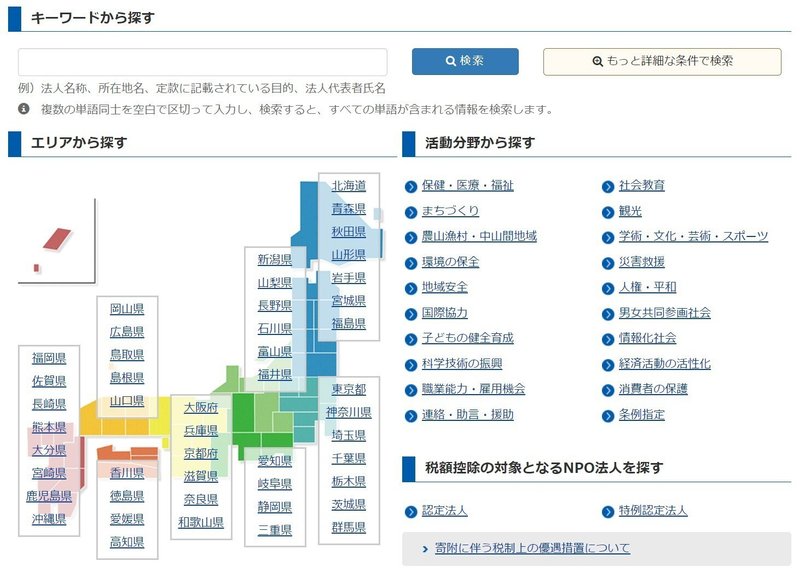Select 長野県 prefecture link

[x=275, y=306]
